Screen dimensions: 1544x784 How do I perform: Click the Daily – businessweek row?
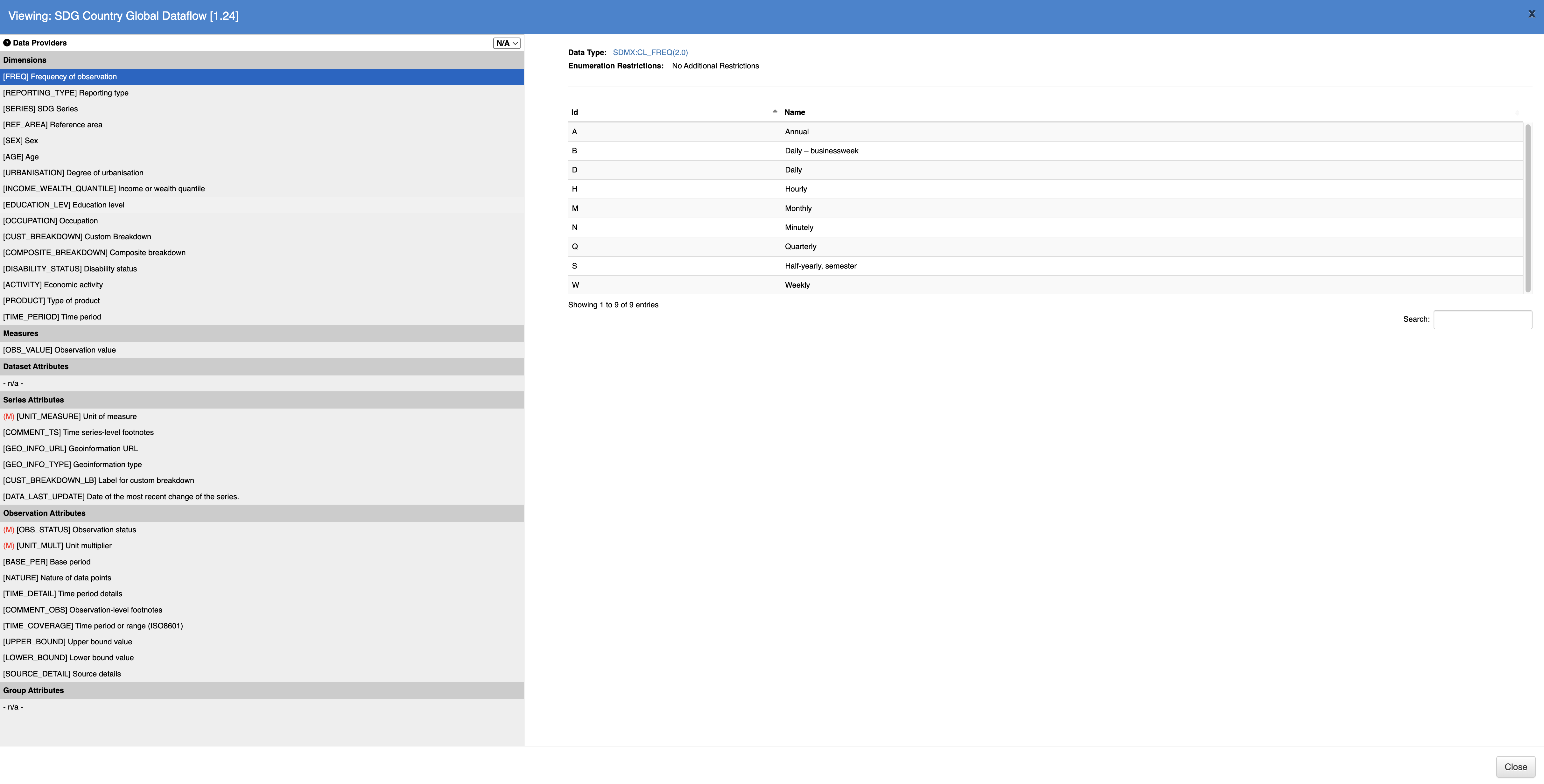[x=1045, y=151]
